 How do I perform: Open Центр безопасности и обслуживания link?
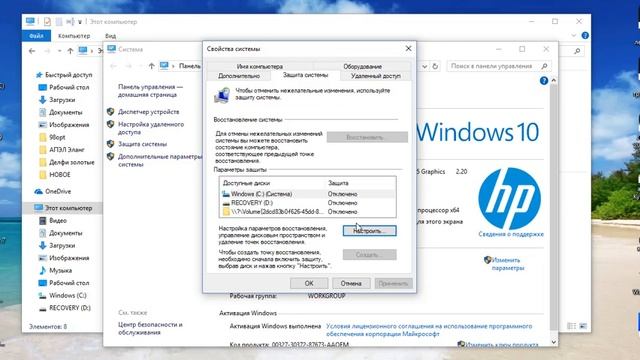click(150, 329)
